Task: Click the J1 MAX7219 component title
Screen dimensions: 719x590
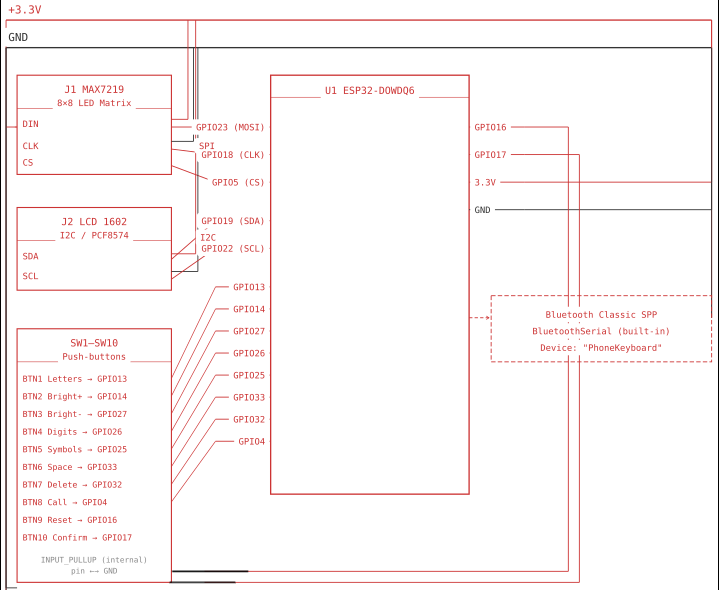Action: pos(94,89)
